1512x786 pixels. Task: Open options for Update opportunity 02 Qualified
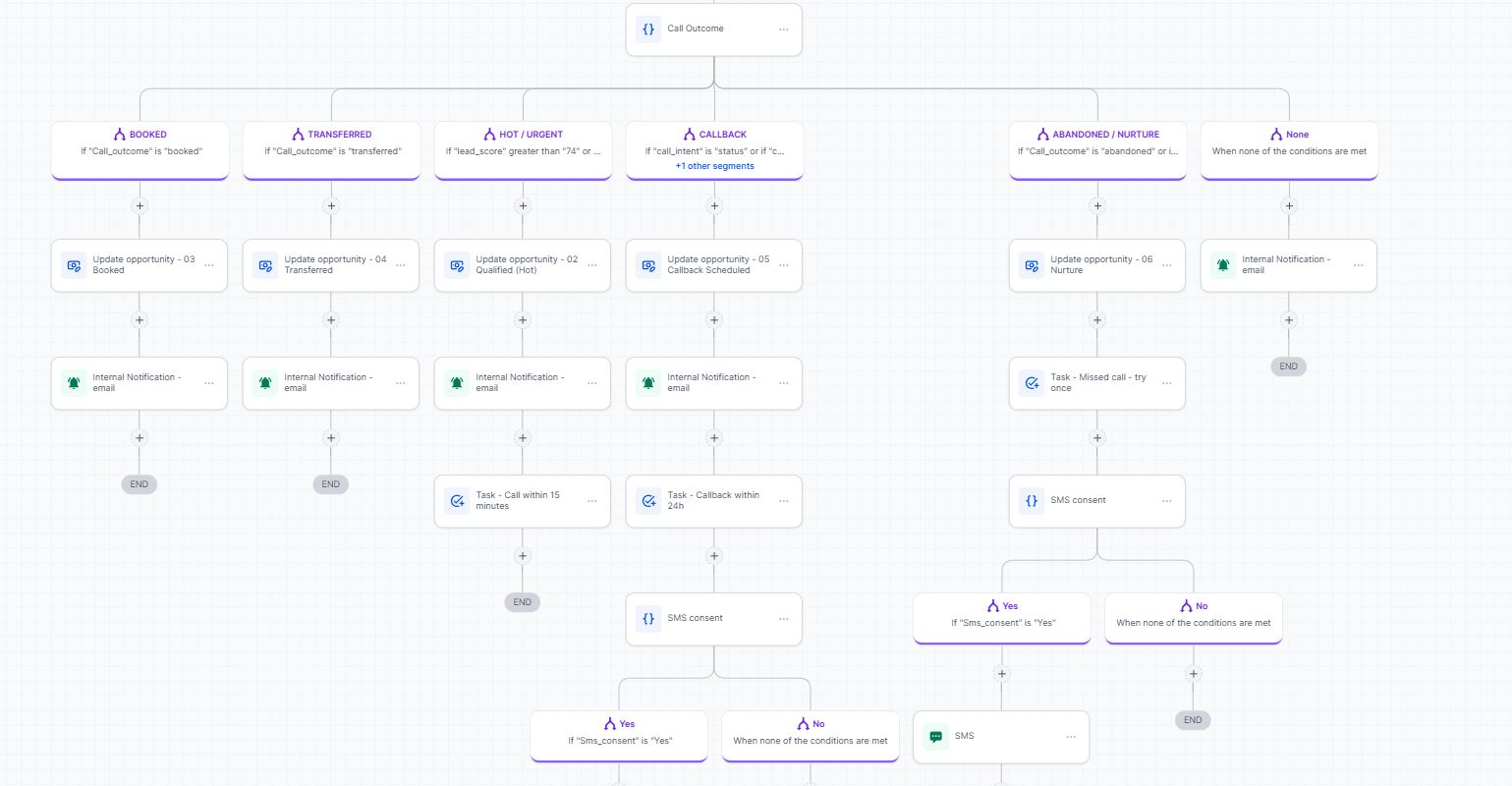coord(591,265)
